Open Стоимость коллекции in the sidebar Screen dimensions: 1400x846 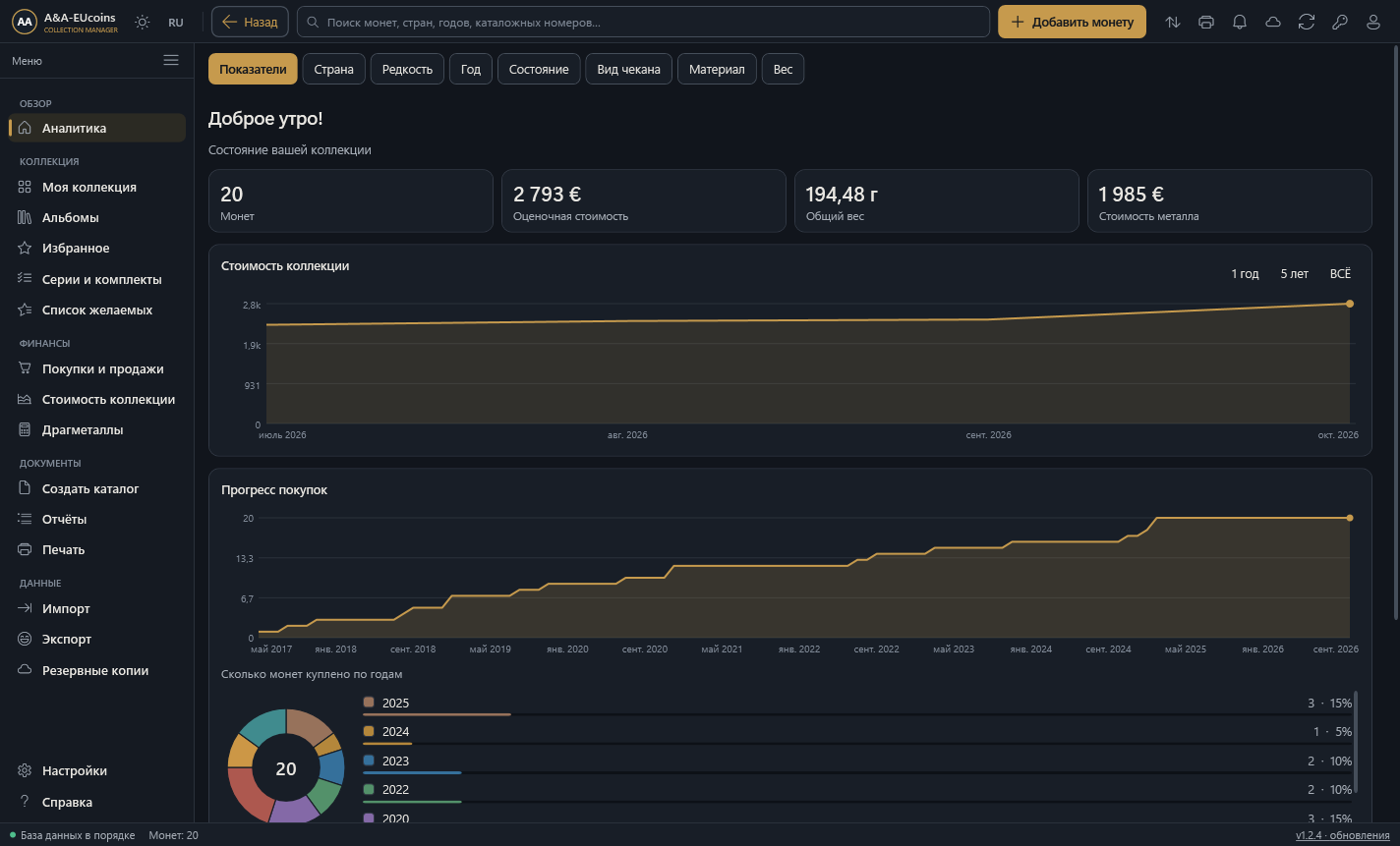tap(97, 399)
